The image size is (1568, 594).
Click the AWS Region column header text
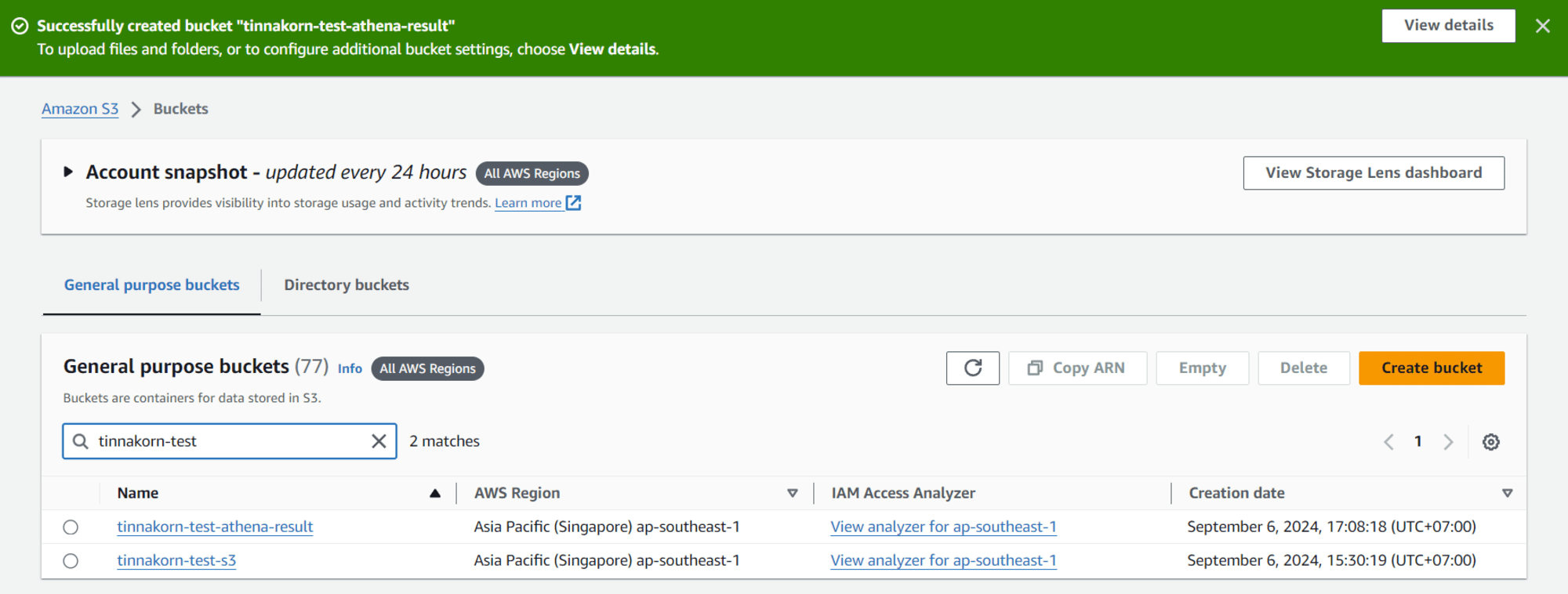517,493
